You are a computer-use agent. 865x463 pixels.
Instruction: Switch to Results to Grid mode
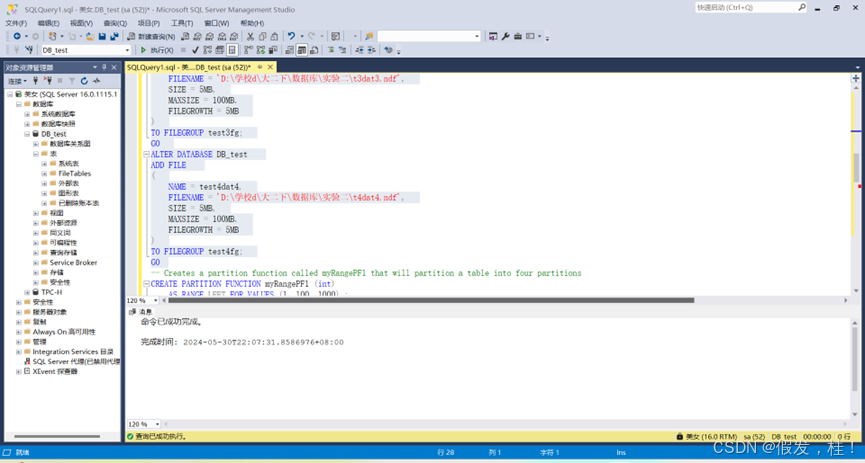coord(301,50)
